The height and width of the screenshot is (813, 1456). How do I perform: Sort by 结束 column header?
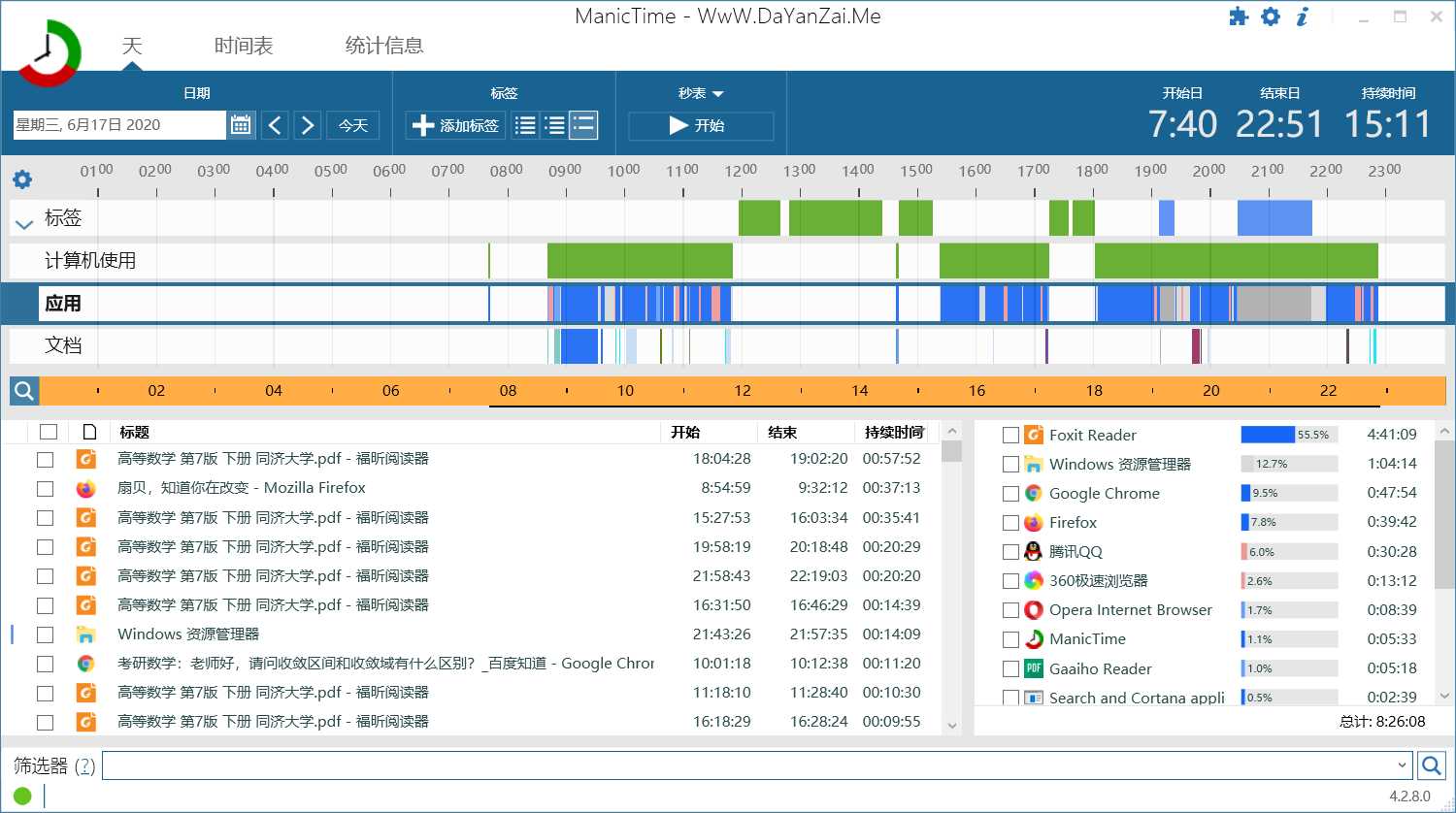[782, 432]
